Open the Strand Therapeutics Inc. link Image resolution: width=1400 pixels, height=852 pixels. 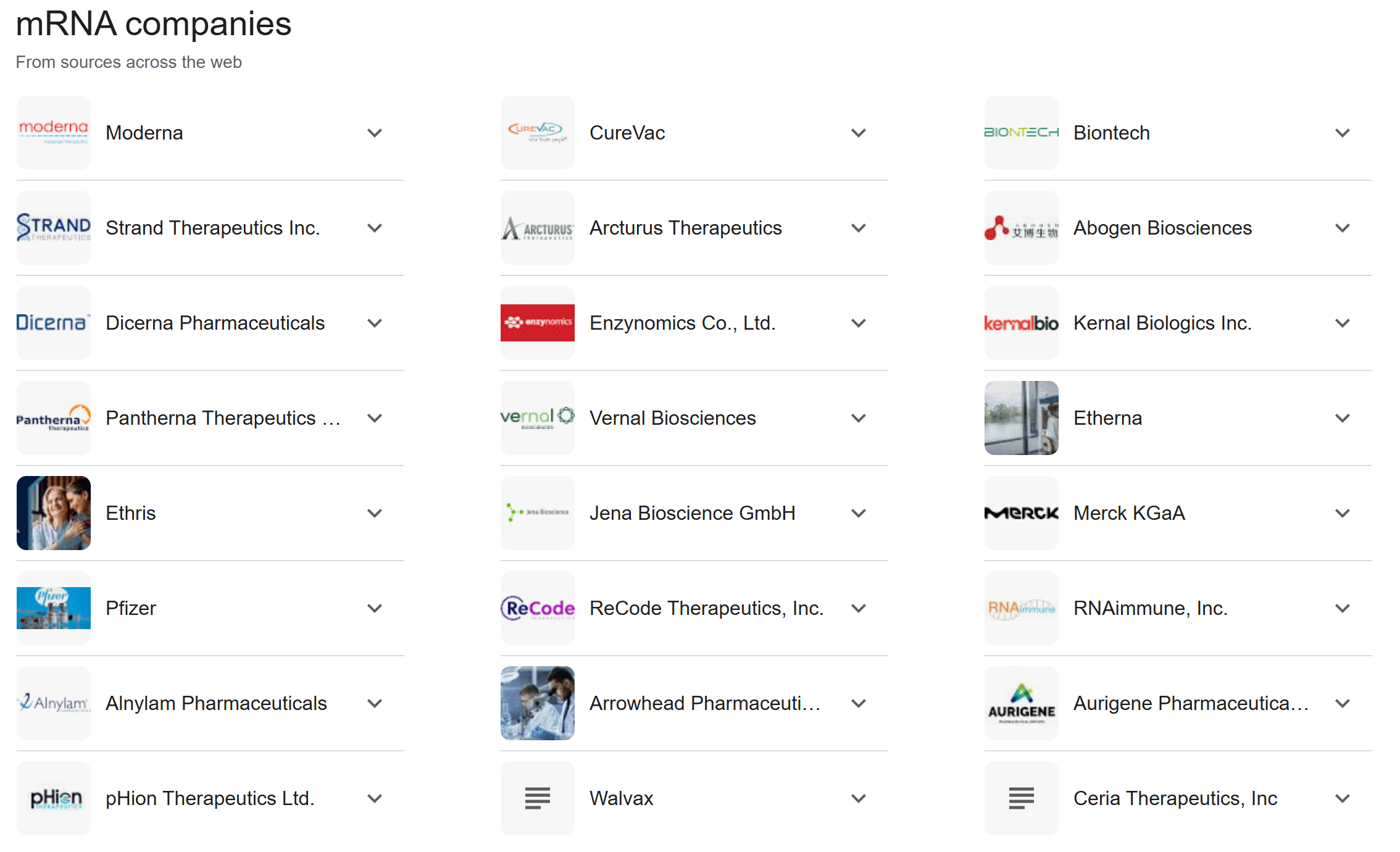tap(212, 228)
